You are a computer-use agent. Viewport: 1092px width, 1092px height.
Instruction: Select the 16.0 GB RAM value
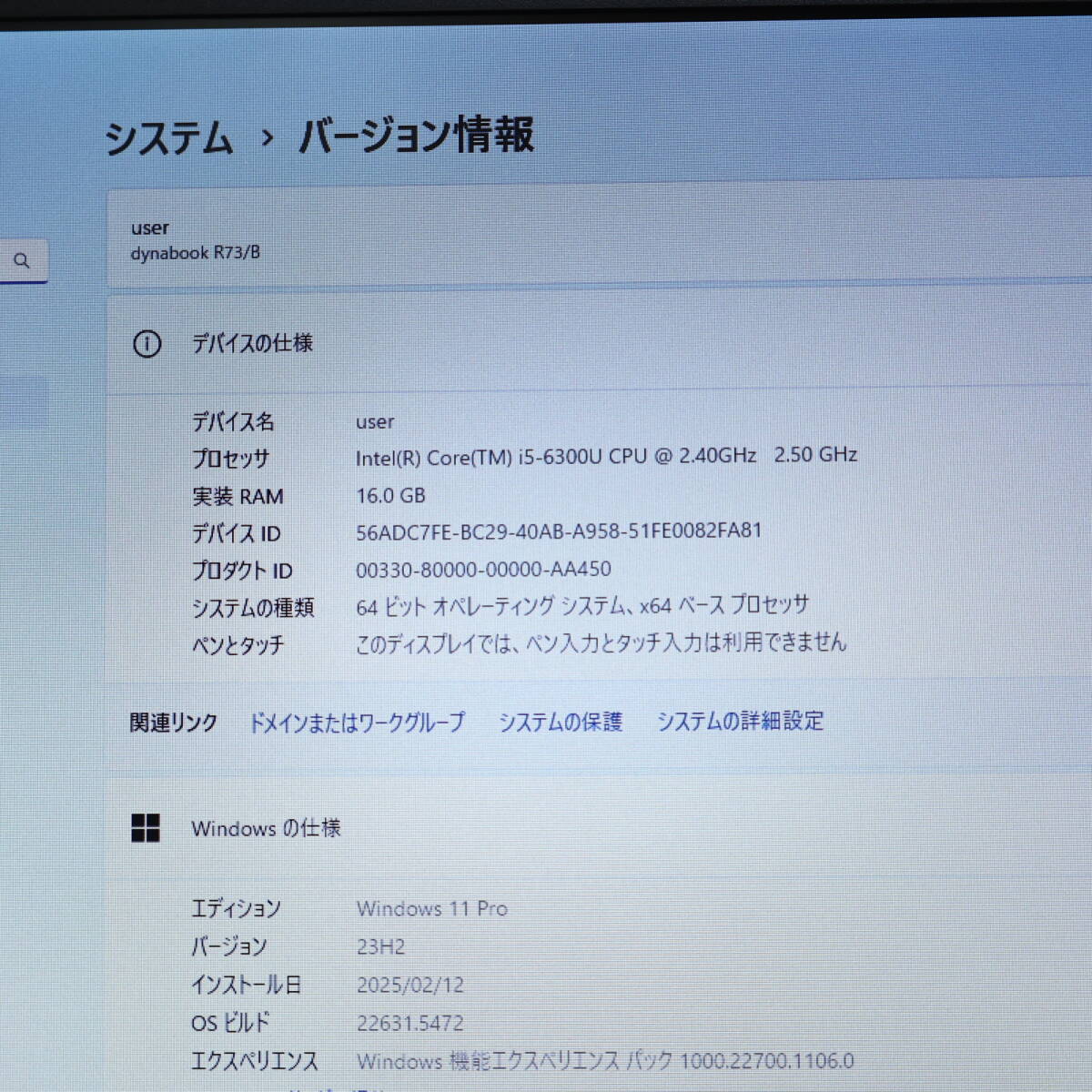390,496
